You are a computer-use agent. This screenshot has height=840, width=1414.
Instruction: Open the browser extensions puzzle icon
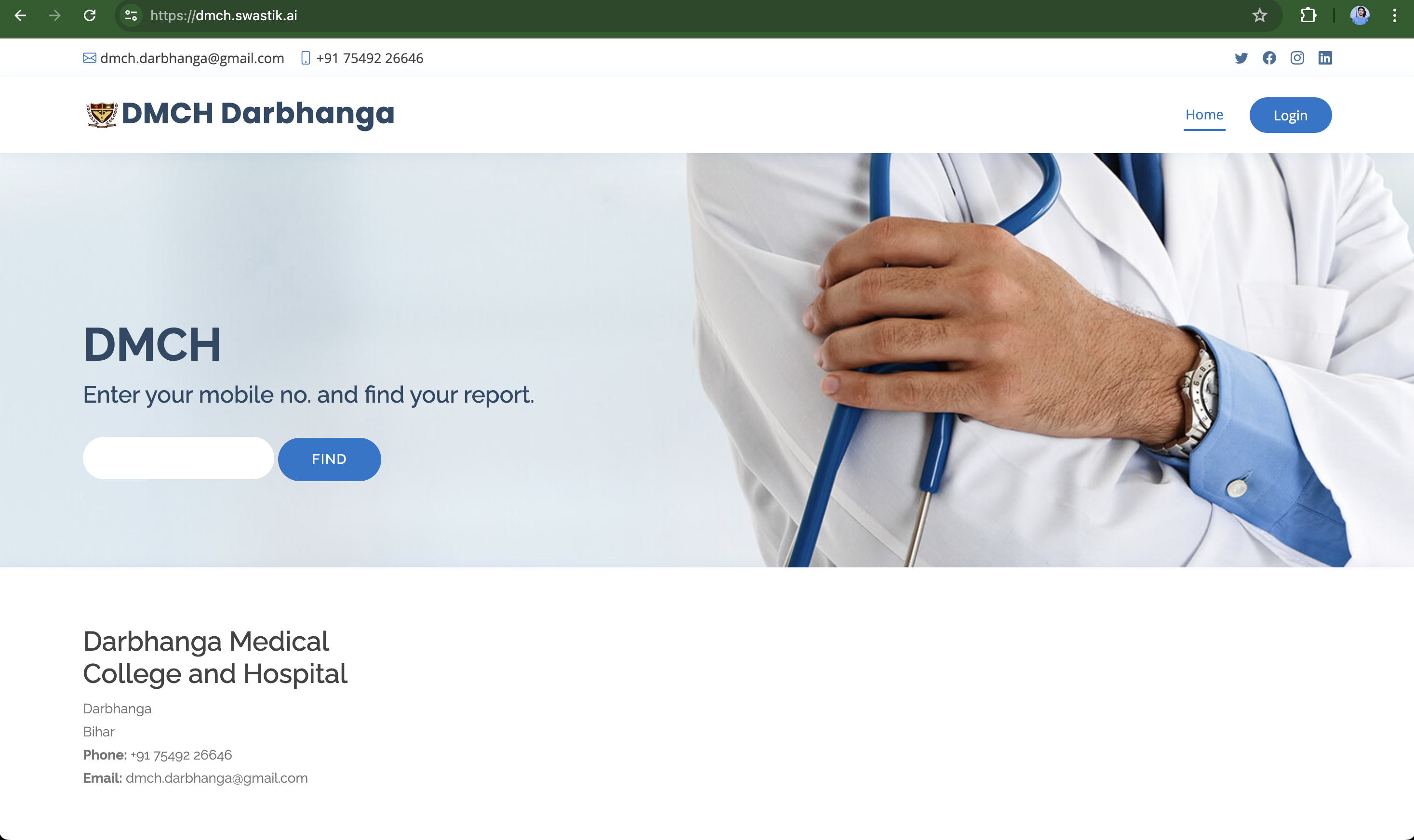coord(1308,15)
